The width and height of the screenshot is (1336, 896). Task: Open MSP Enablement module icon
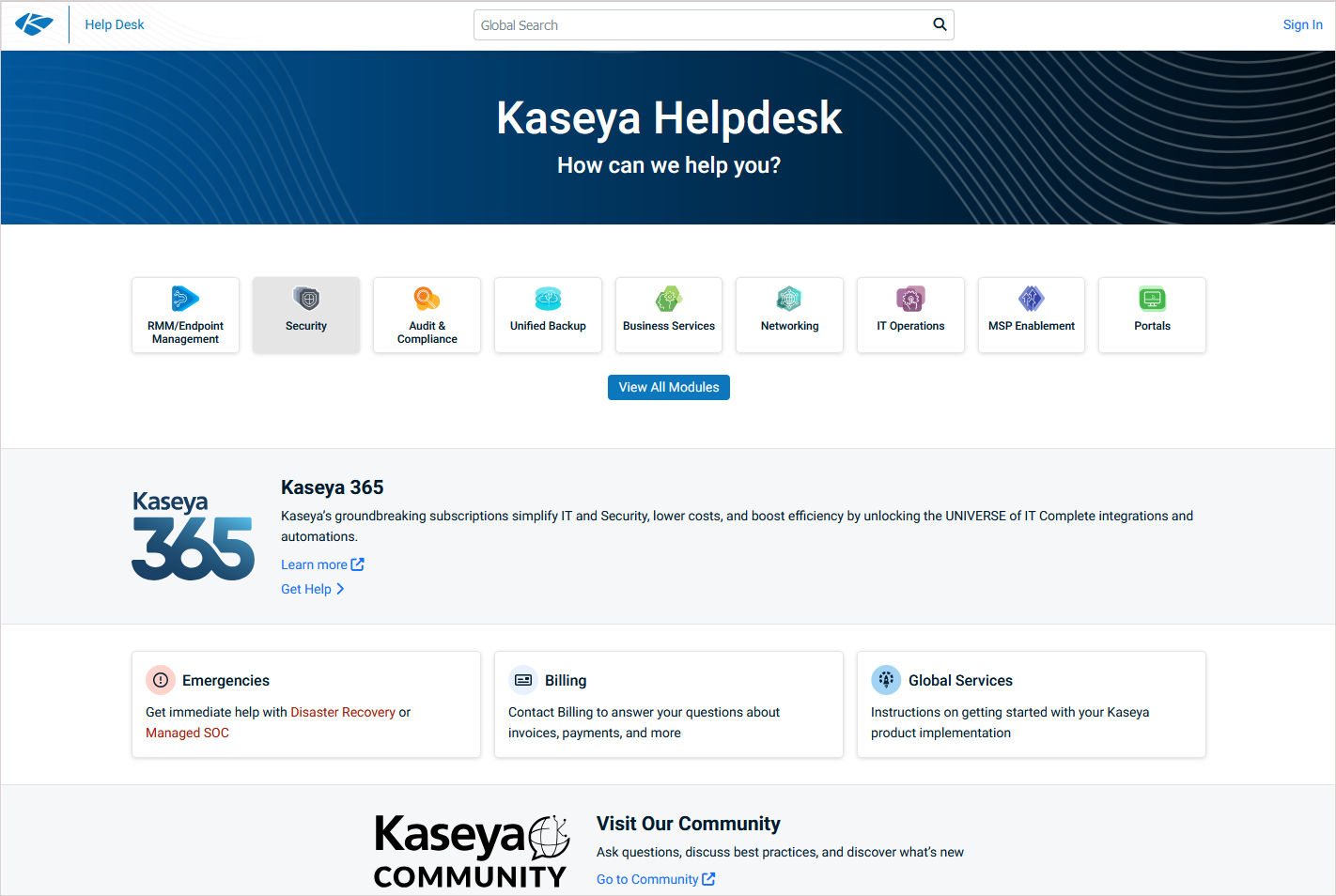tap(1032, 299)
